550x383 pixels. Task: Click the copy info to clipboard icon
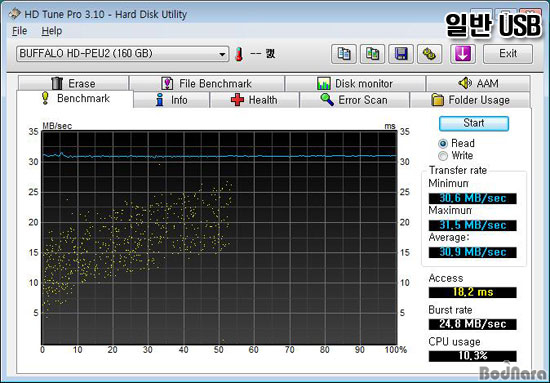[x=344, y=54]
